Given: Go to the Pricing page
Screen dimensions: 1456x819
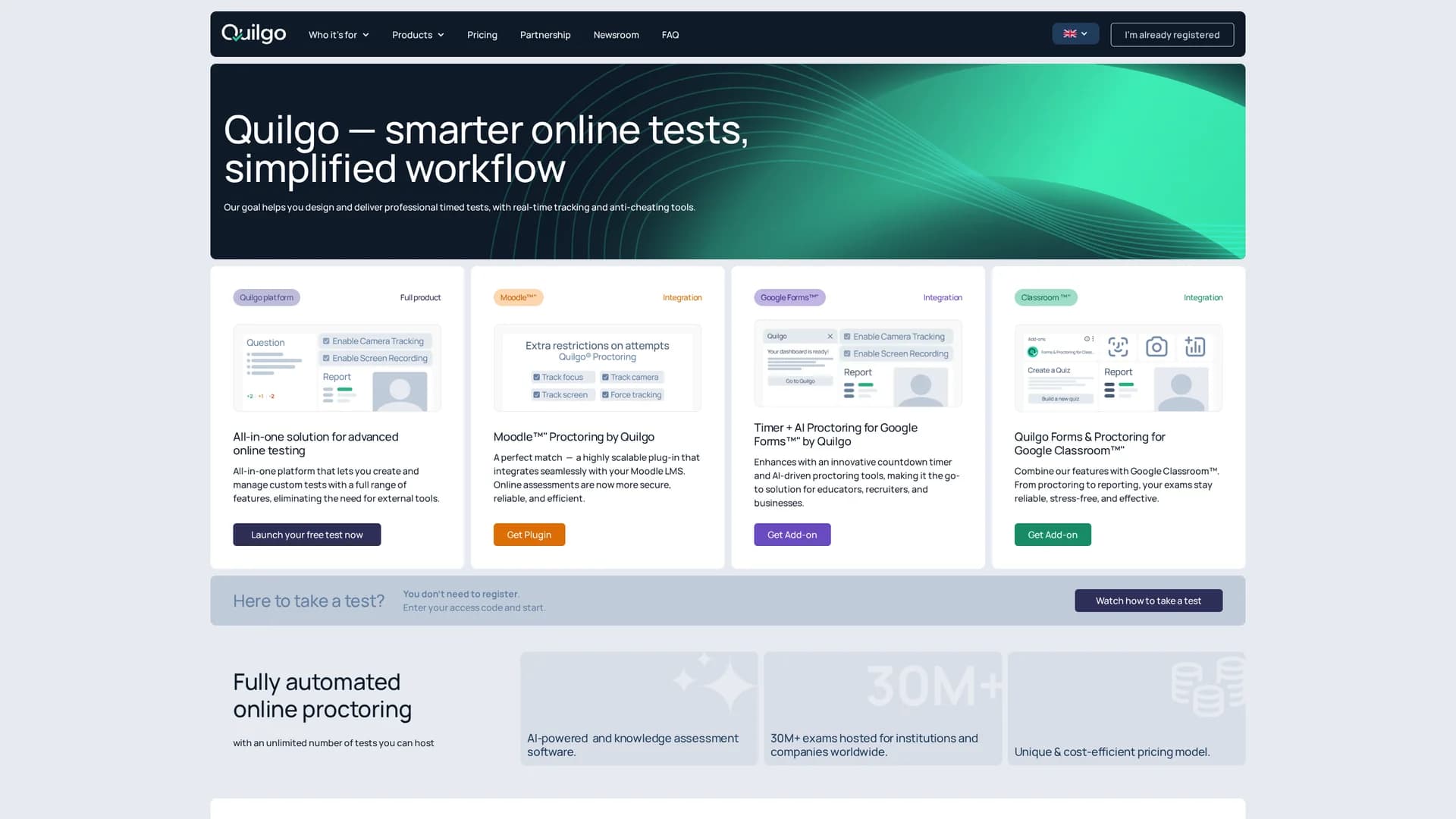Looking at the screenshot, I should [x=482, y=35].
